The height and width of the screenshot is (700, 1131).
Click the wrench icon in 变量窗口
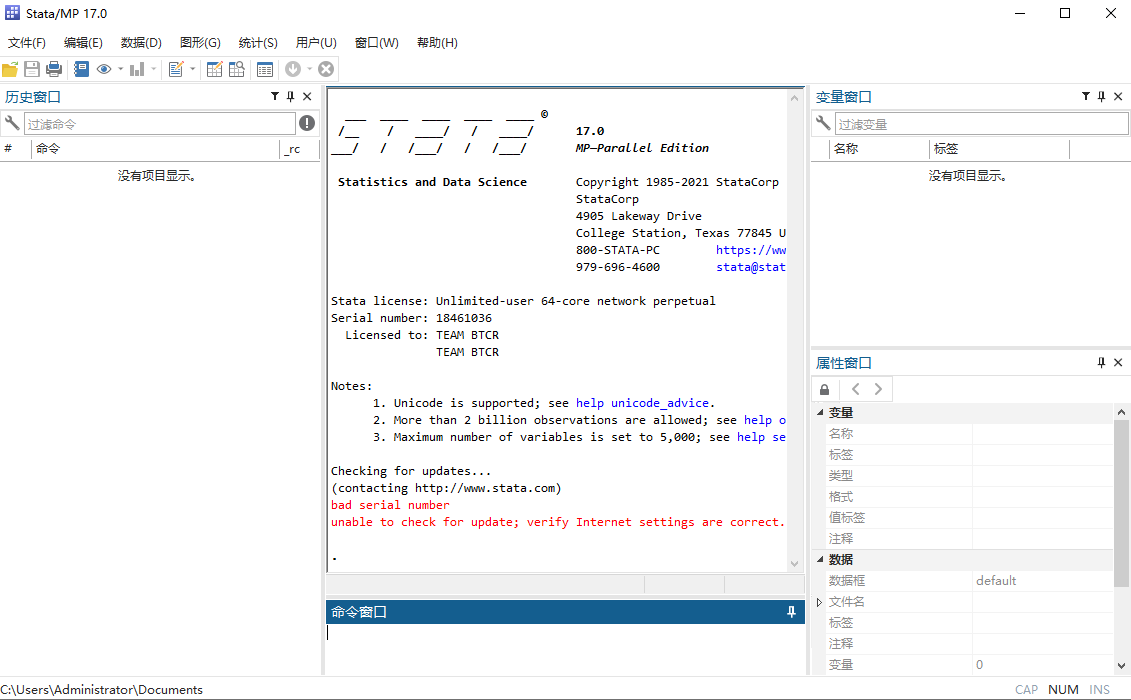tap(822, 123)
